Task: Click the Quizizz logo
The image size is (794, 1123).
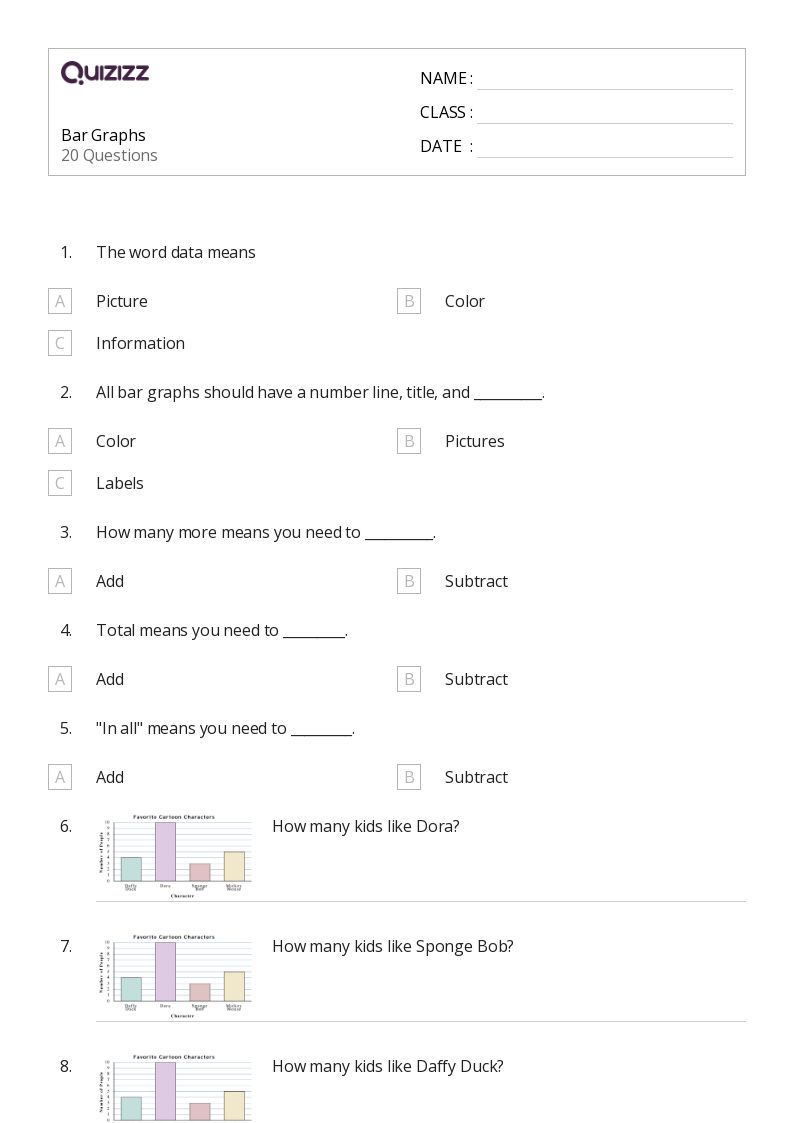Action: pyautogui.click(x=105, y=73)
